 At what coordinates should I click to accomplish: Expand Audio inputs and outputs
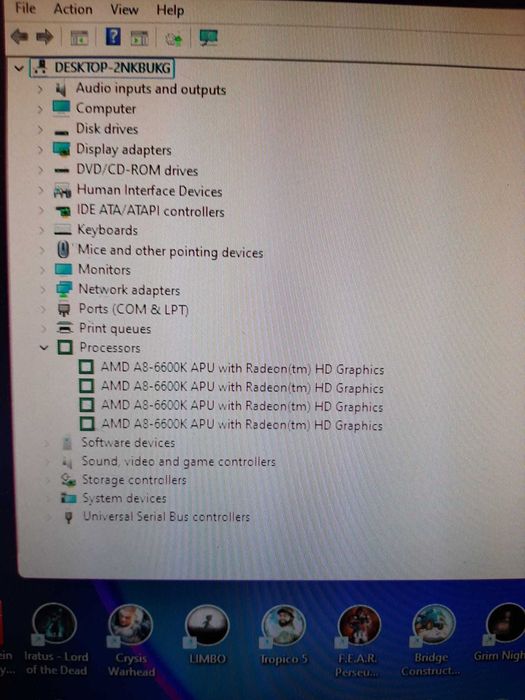(x=40, y=89)
